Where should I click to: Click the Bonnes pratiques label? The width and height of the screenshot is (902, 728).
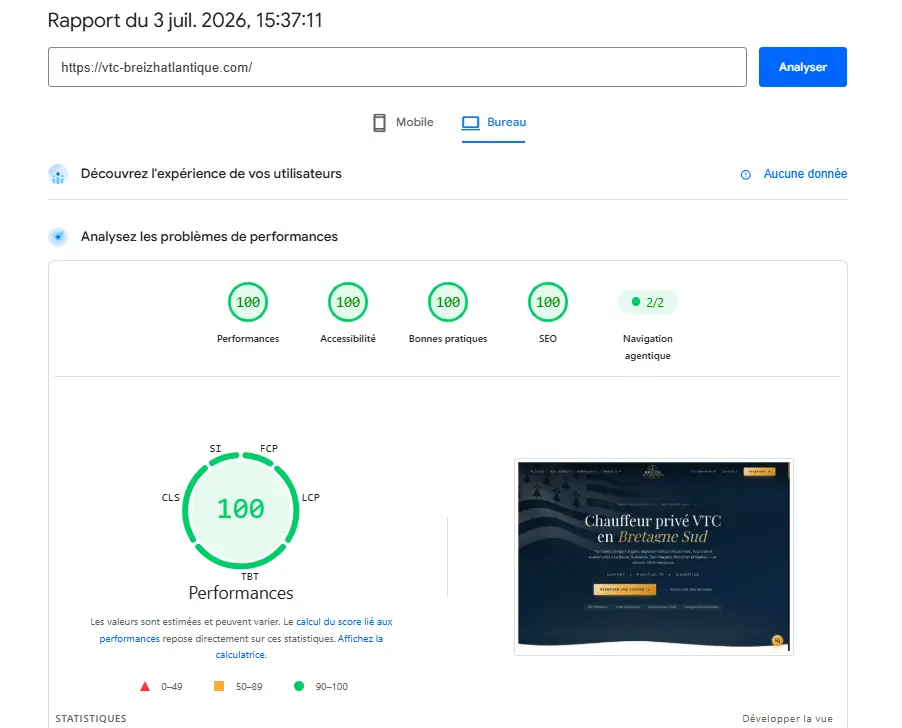pyautogui.click(x=448, y=339)
